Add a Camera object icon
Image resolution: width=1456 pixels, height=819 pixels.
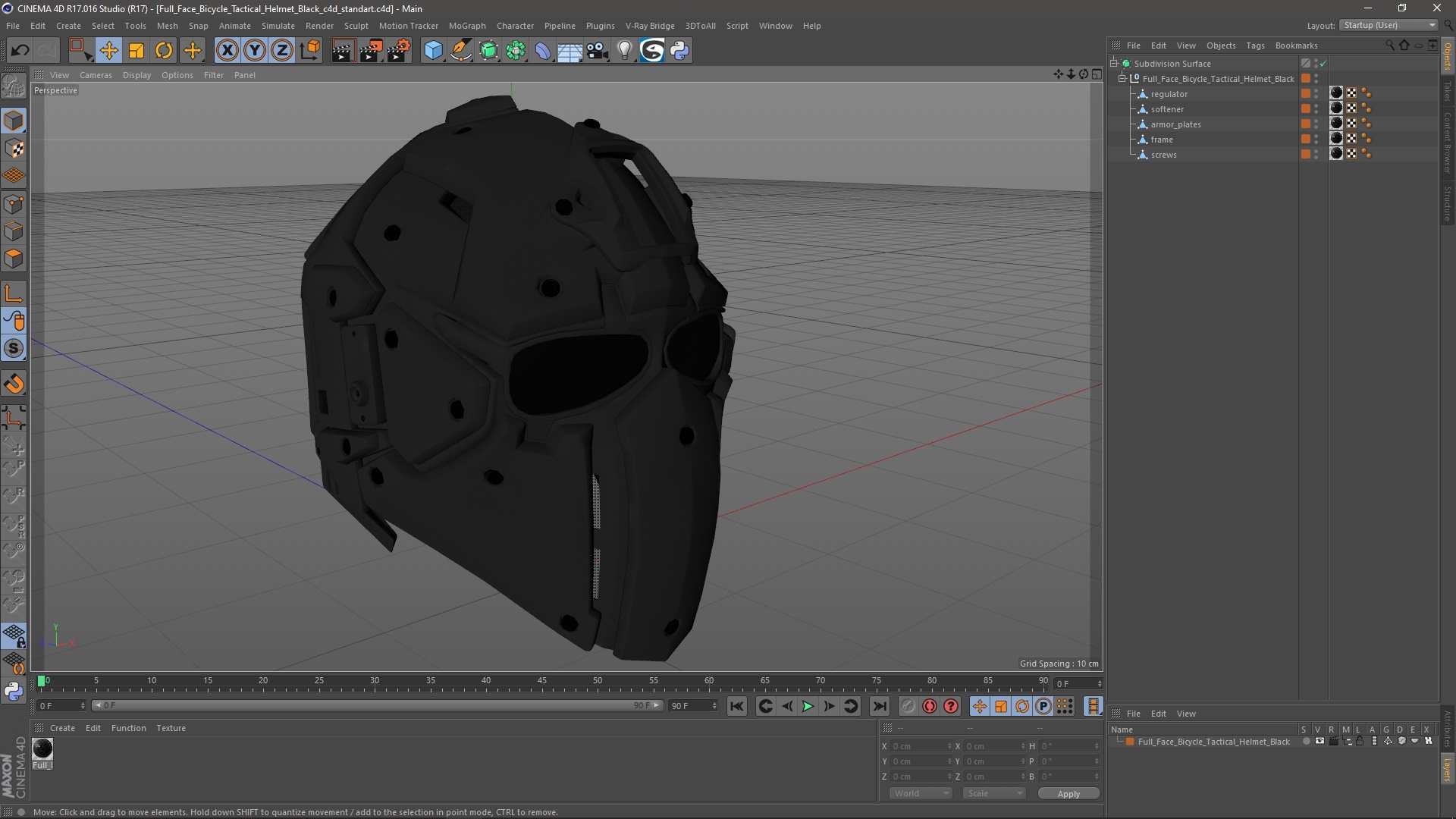(x=598, y=51)
